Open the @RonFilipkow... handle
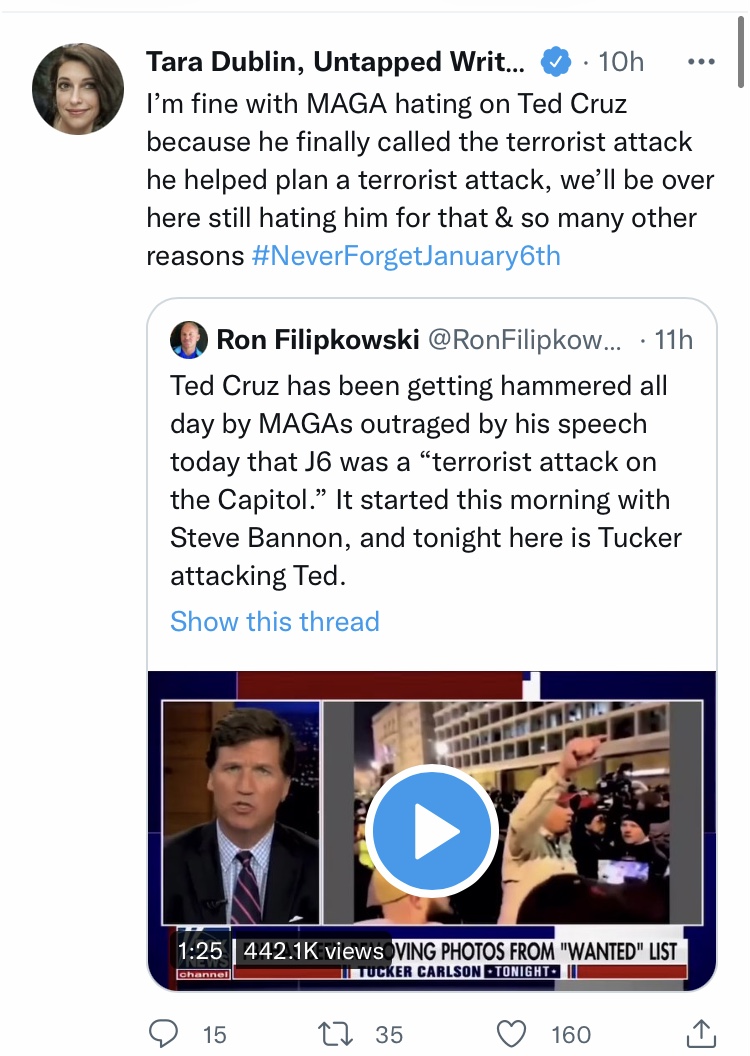The image size is (750, 1056). tap(525, 340)
